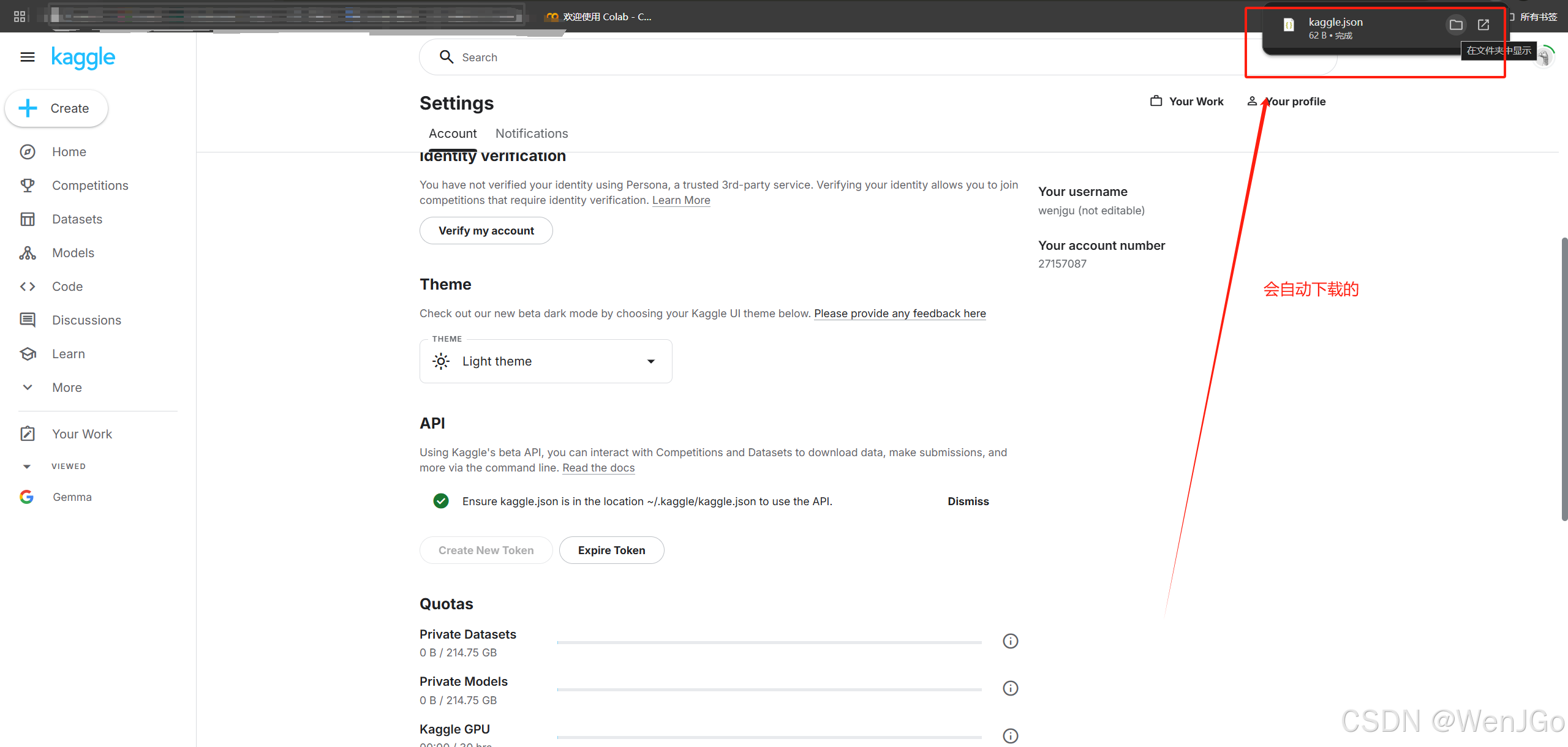Viewport: 1568px width, 747px height.
Task: Click info icon beside Private Models quota
Action: 1010,688
